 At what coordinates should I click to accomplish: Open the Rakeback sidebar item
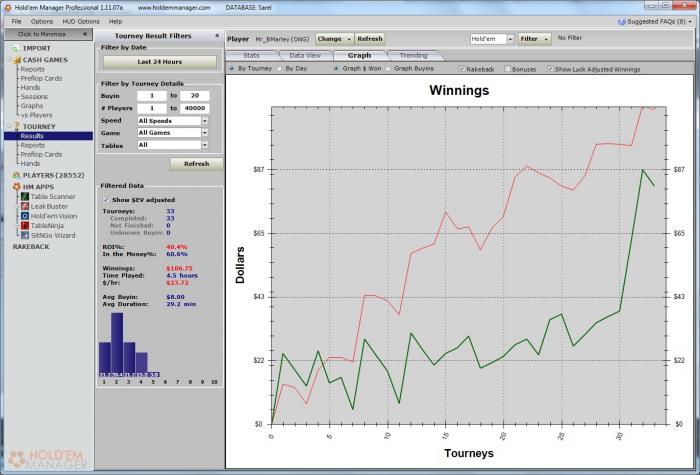pos(31,246)
